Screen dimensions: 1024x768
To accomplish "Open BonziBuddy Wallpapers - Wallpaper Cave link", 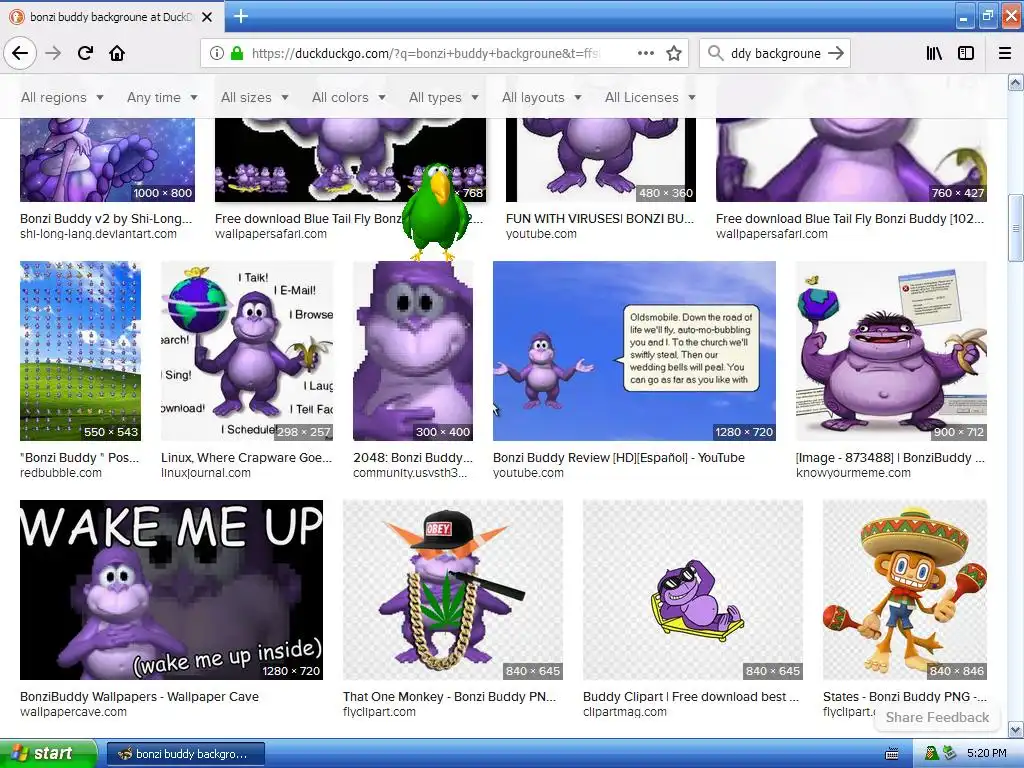I will (139, 697).
